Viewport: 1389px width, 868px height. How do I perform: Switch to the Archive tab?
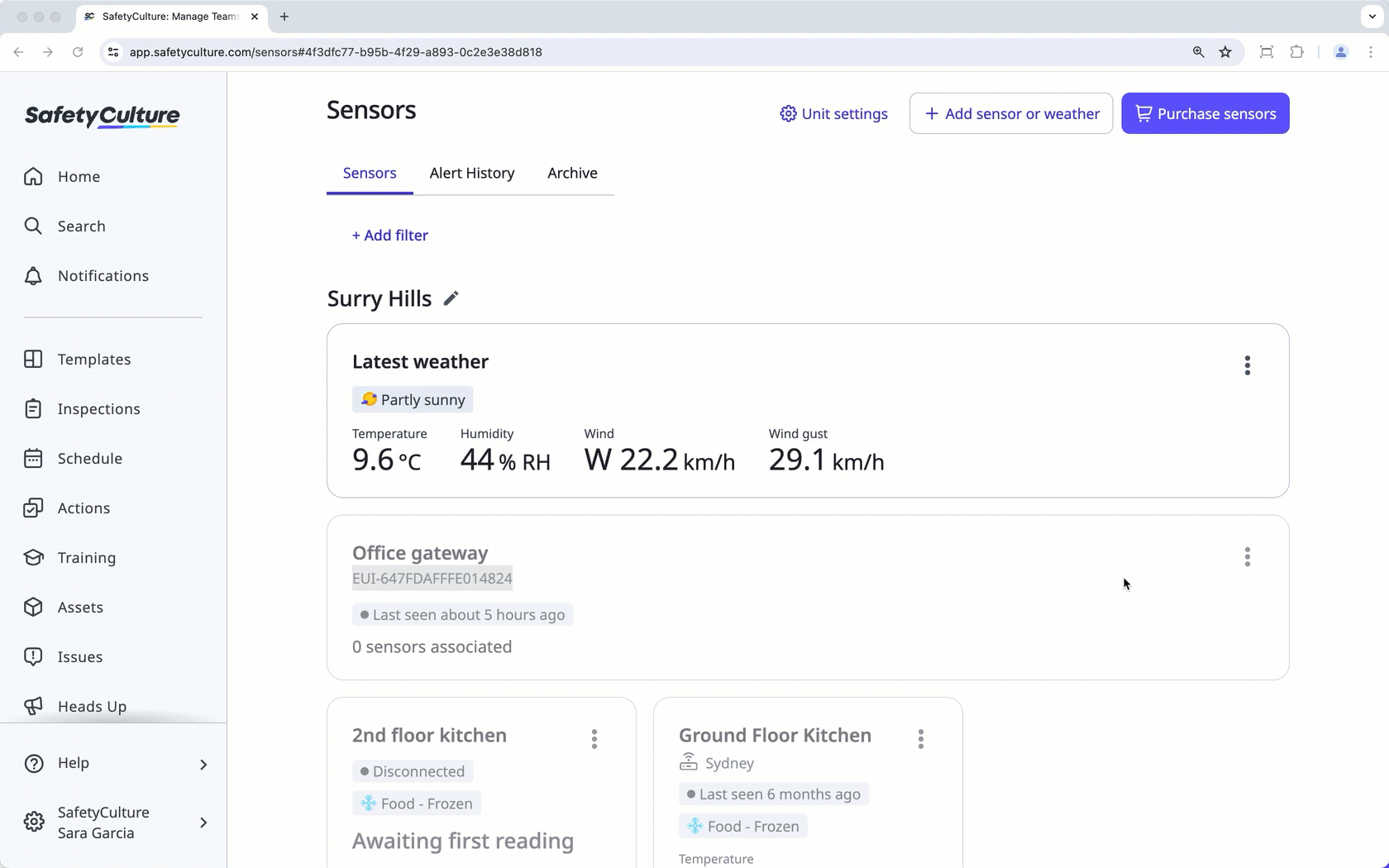pyautogui.click(x=572, y=174)
